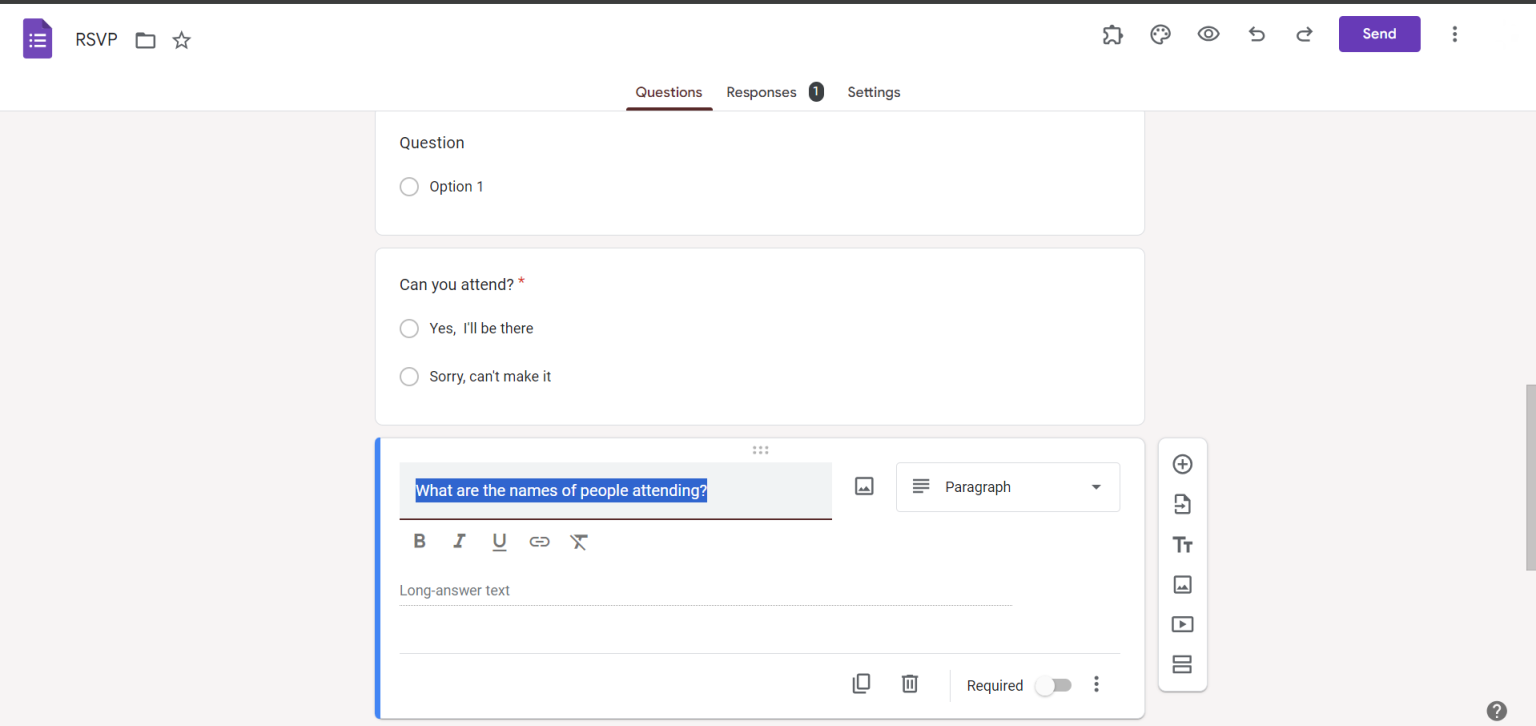Add image to question title
Screen dimensions: 1536x726
(864, 486)
